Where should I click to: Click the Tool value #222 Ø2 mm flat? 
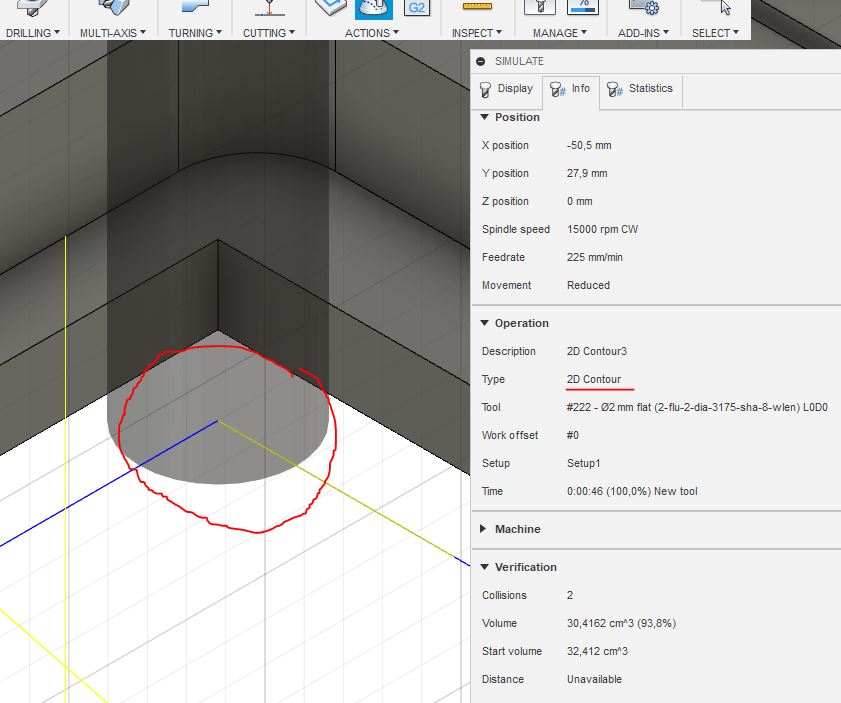click(x=697, y=407)
